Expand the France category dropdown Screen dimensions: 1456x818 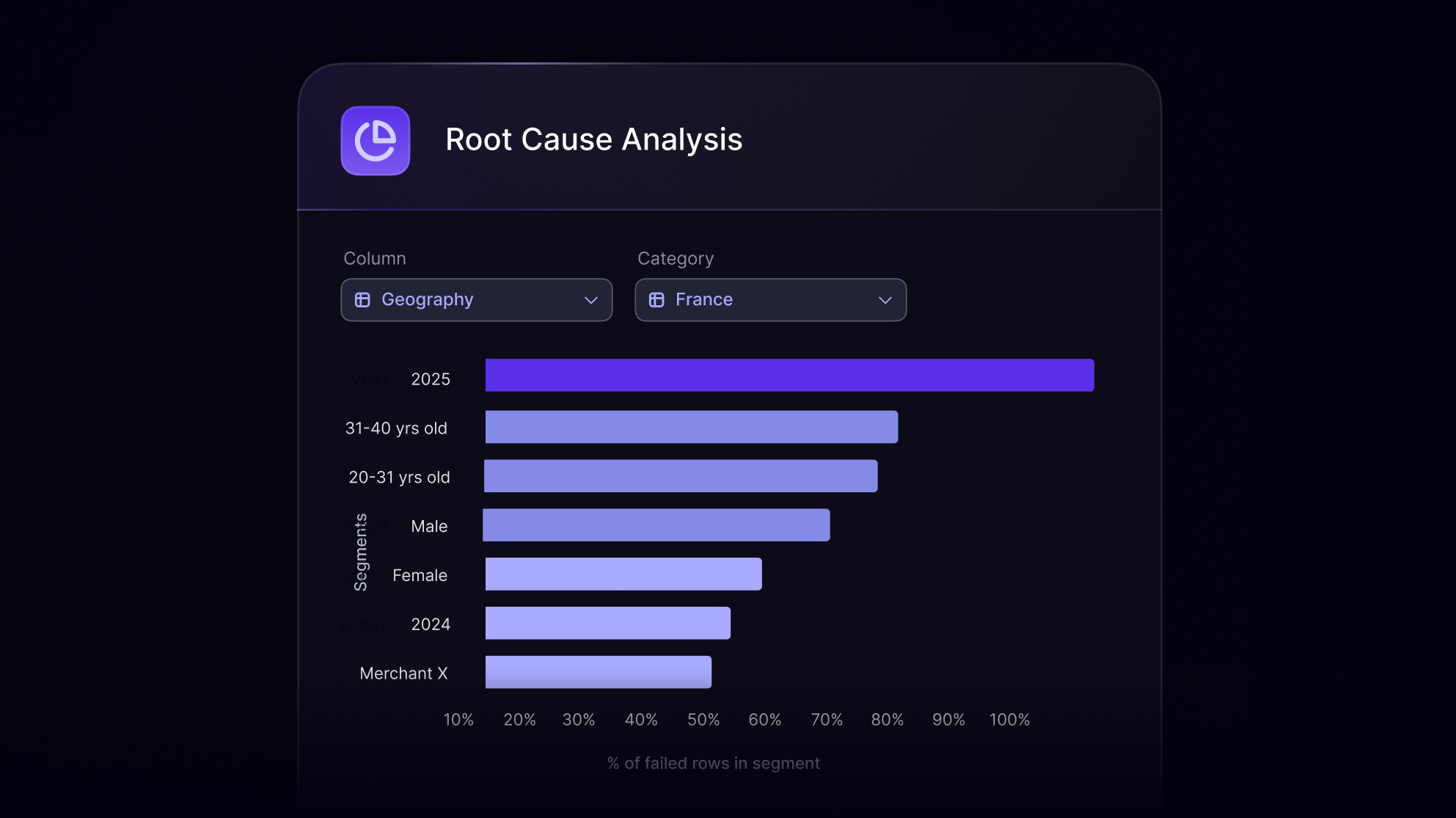[x=770, y=300]
